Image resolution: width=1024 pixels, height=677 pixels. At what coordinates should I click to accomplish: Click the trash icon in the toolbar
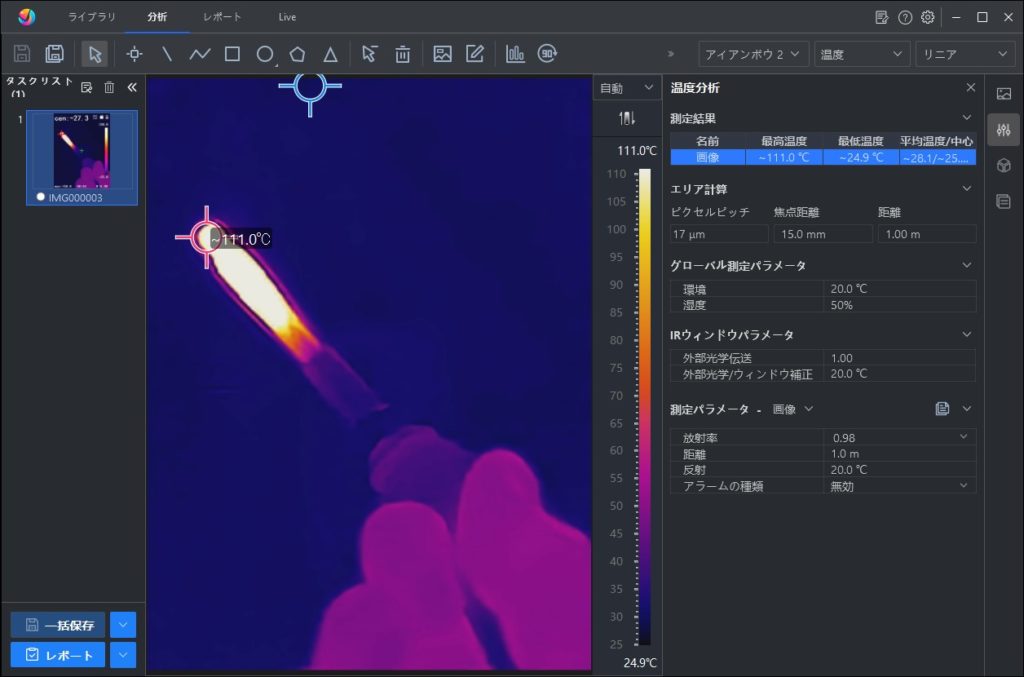(402, 54)
